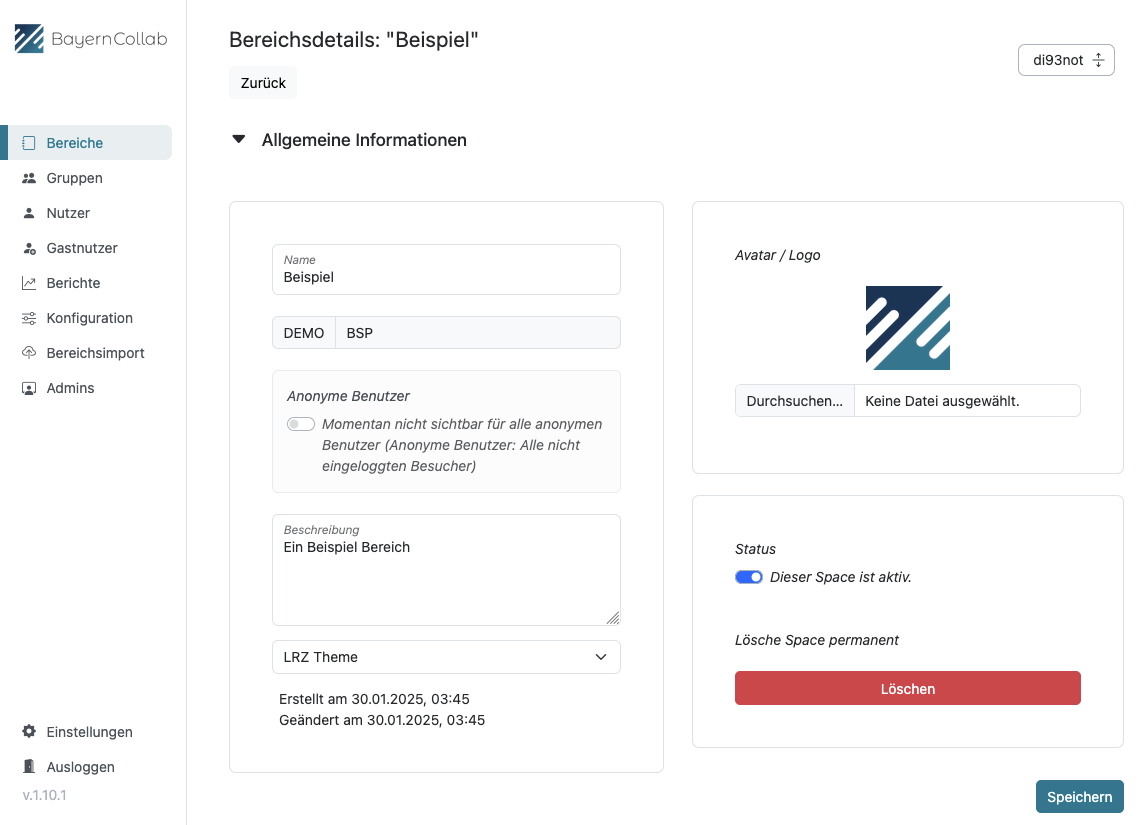Click the Speichern button
1145x825 pixels.
coord(1079,797)
